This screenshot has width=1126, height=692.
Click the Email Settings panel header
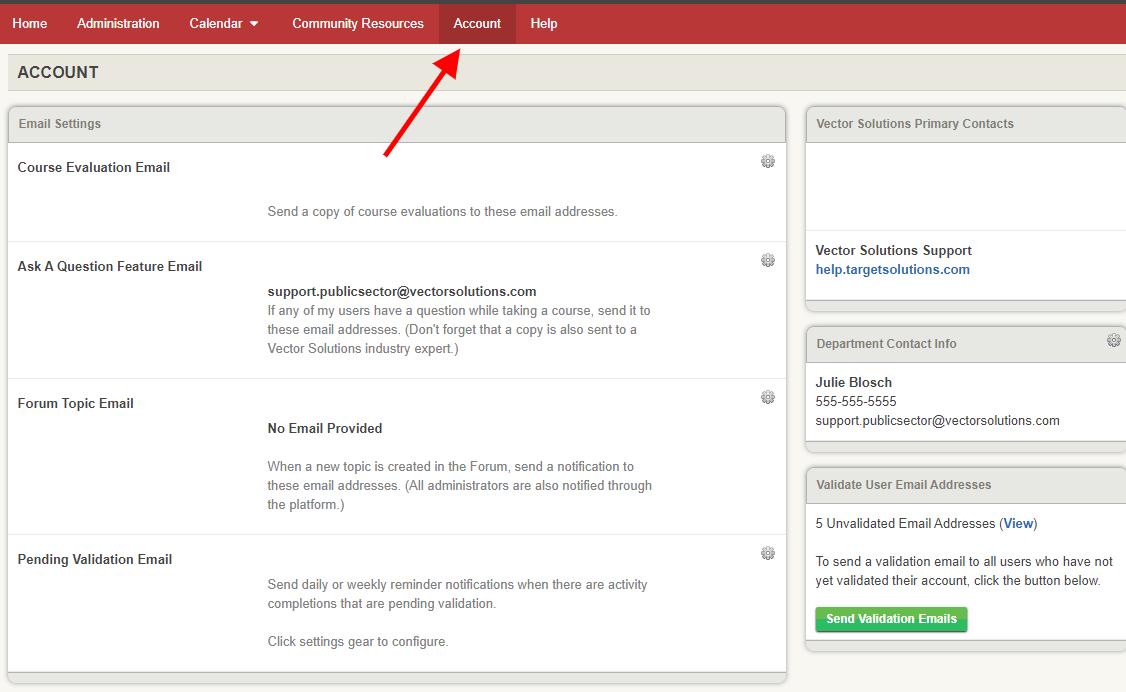[60, 124]
